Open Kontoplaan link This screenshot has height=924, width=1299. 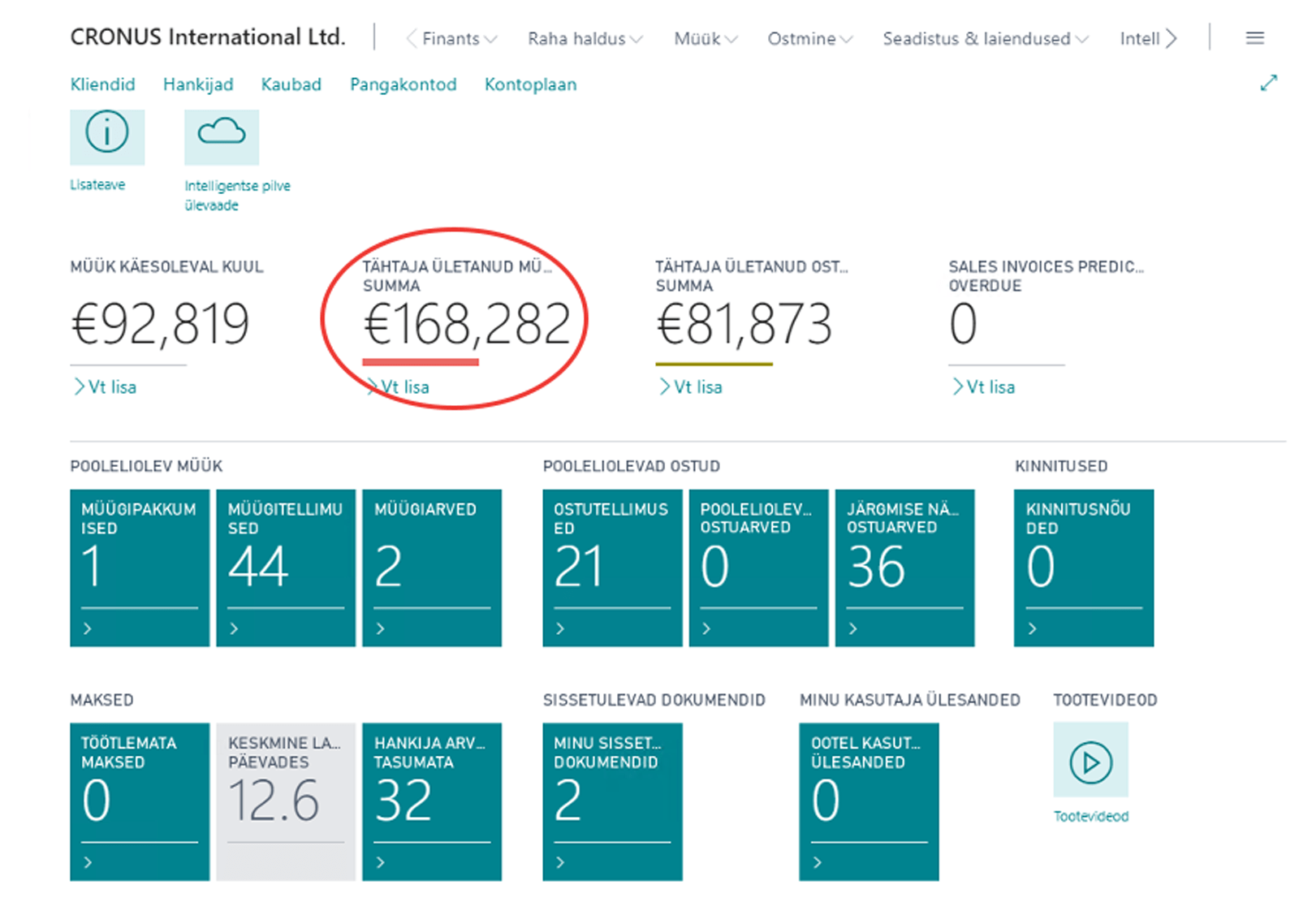coord(531,84)
